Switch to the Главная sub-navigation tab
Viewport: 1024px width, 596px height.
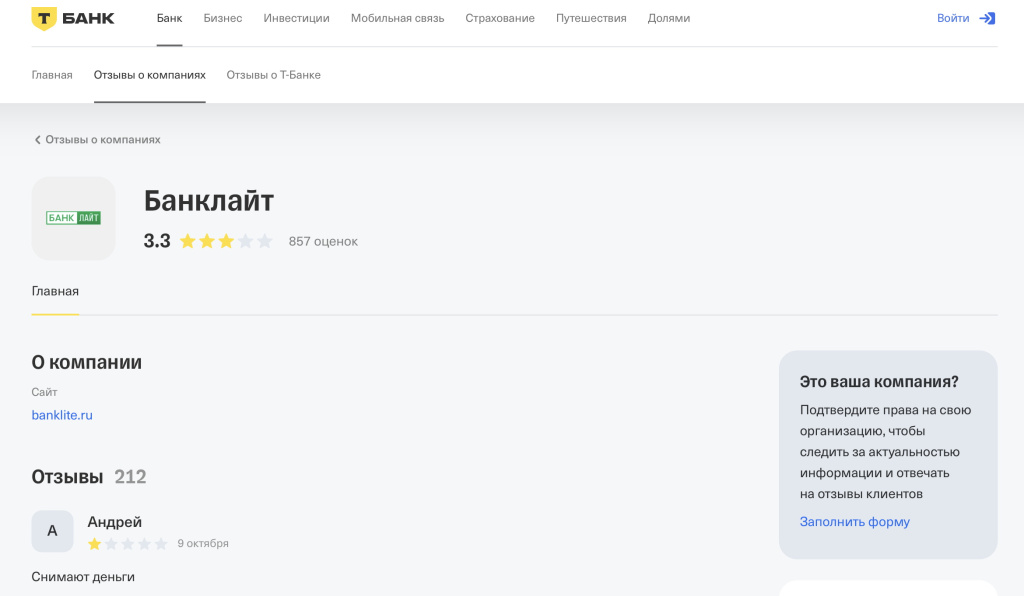tap(52, 75)
